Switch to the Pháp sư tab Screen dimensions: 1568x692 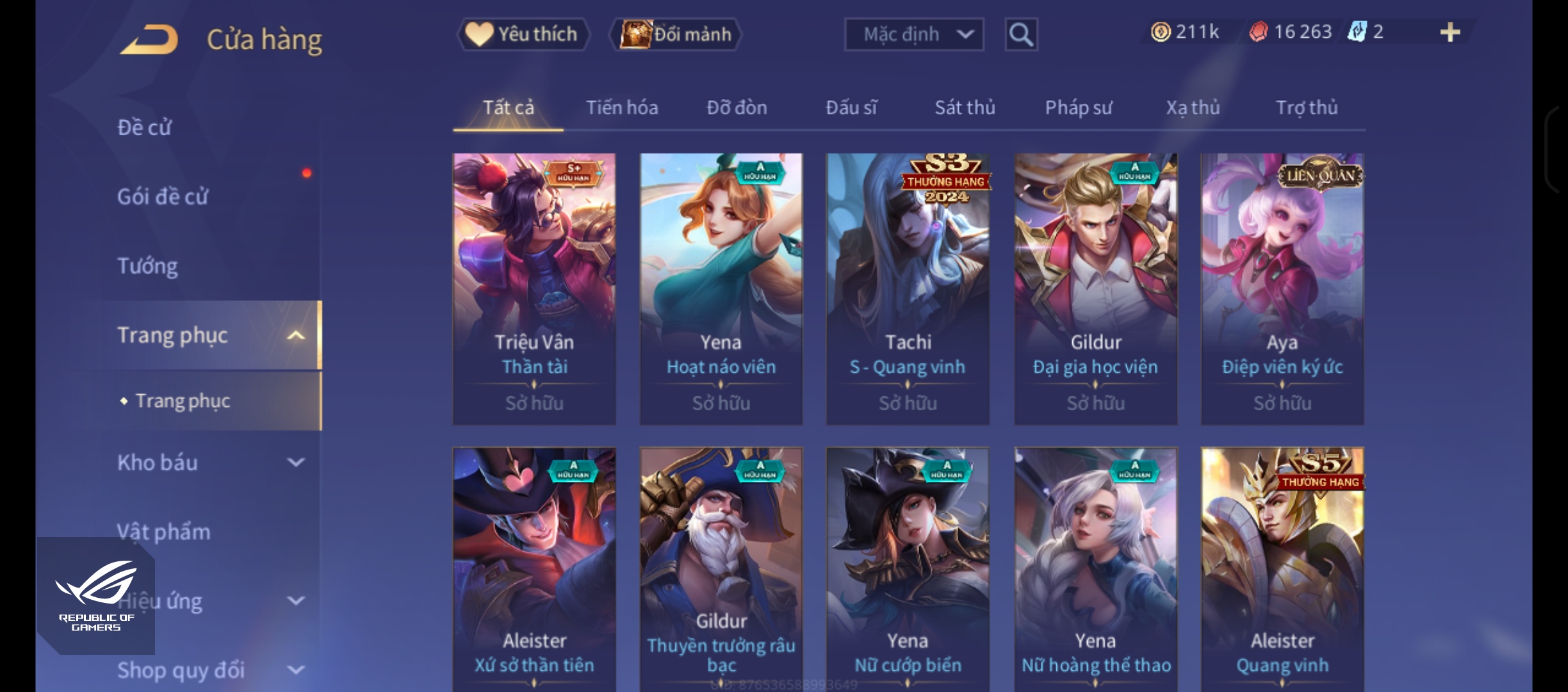(1079, 107)
